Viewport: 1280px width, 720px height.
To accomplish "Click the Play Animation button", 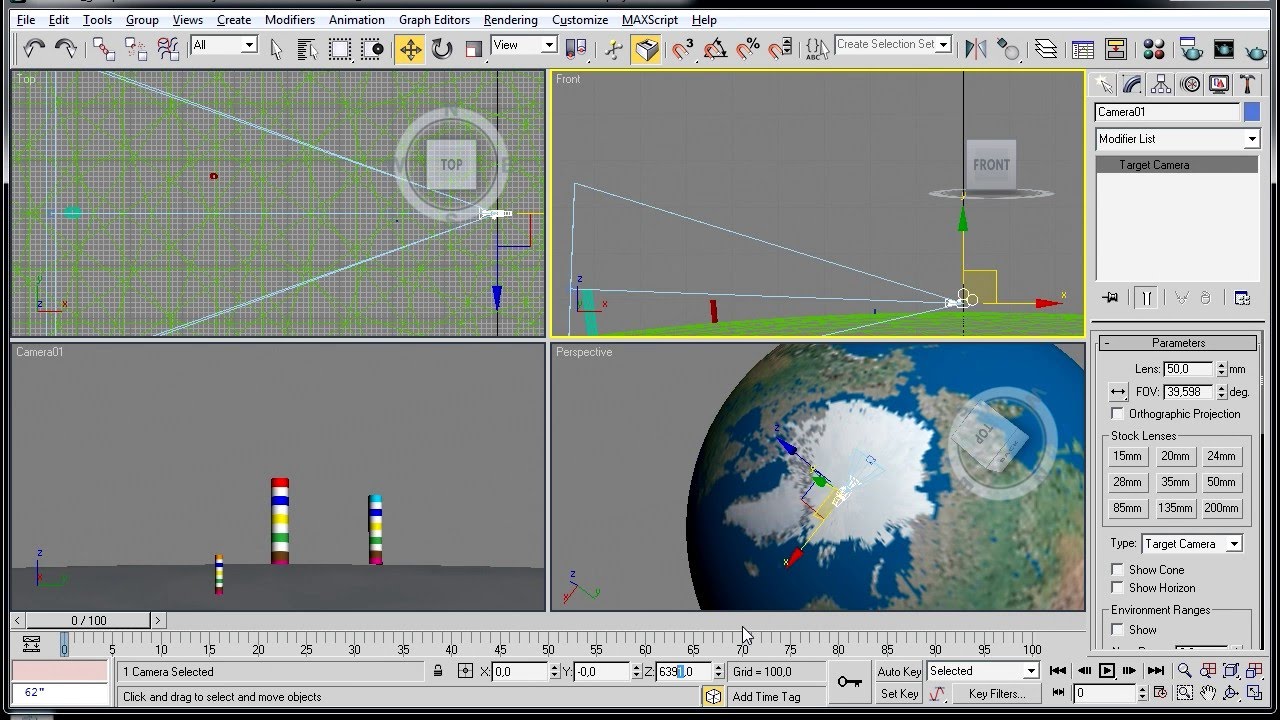I will (1107, 671).
